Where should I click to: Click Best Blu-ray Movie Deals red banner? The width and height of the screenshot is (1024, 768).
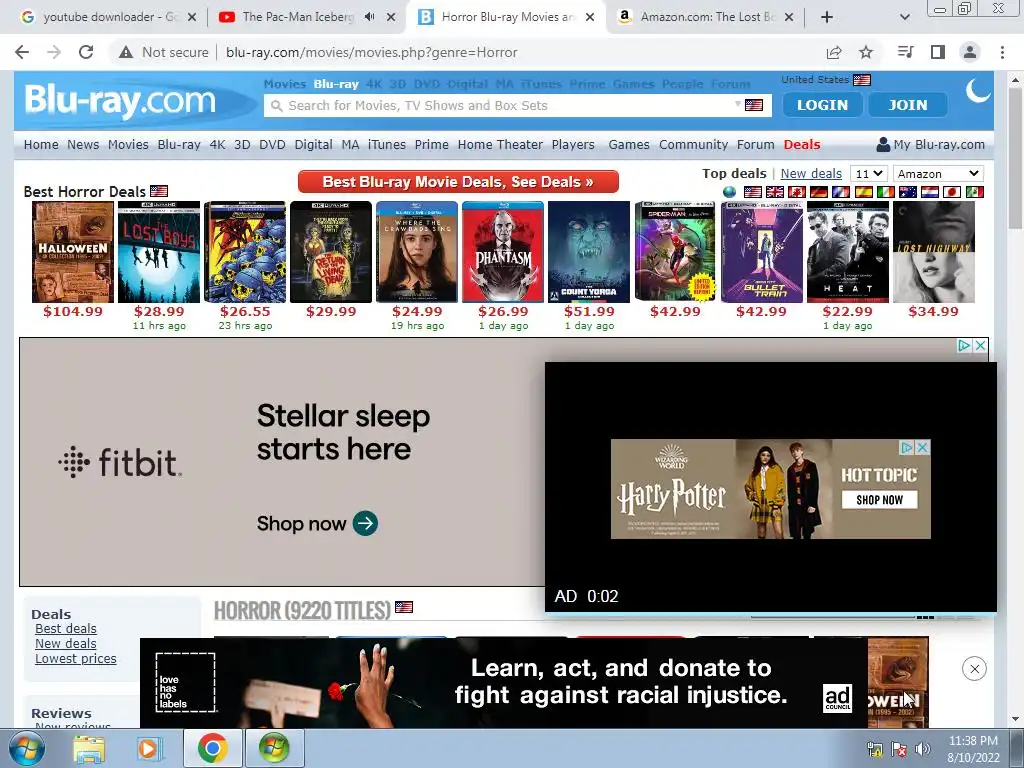458,182
